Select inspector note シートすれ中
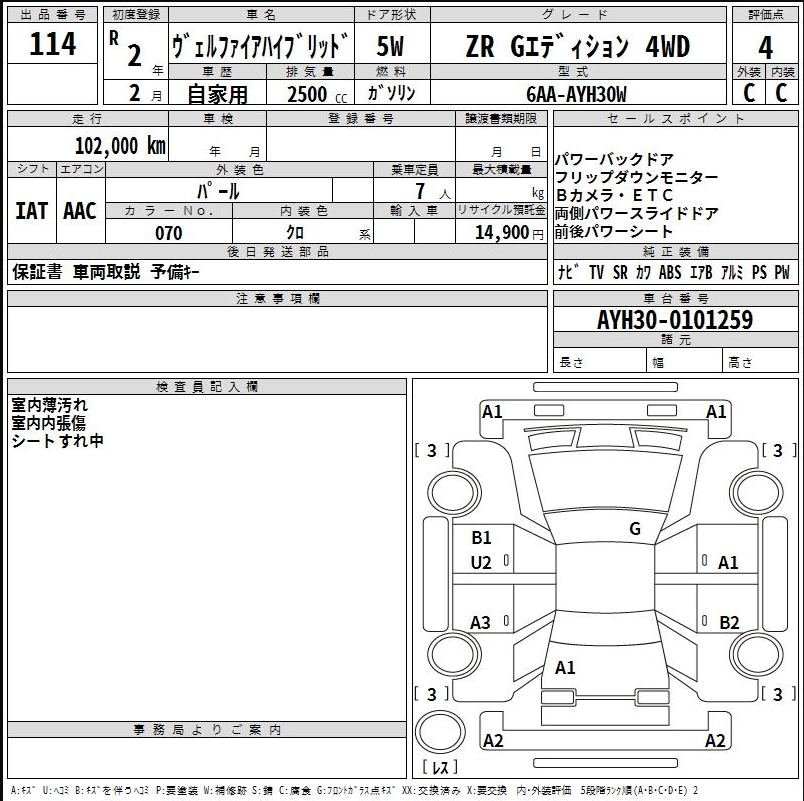804x801 pixels. coord(58,441)
